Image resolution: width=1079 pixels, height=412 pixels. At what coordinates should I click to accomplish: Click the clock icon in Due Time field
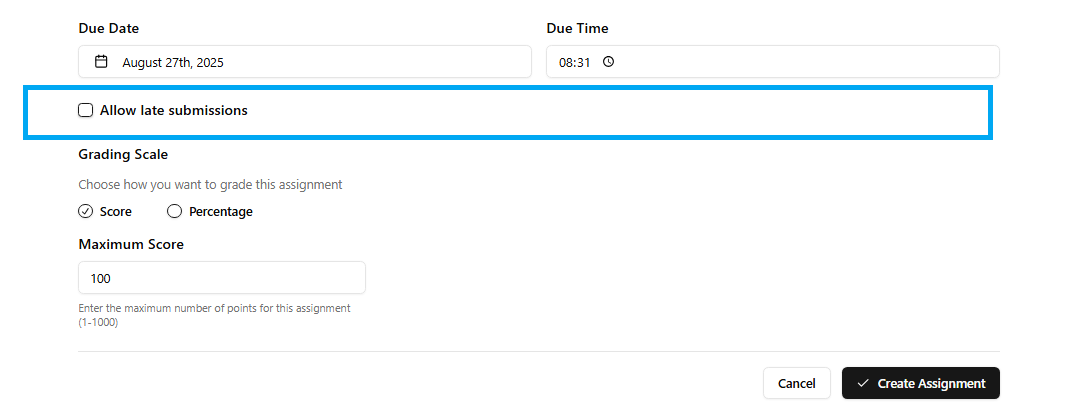click(x=608, y=62)
